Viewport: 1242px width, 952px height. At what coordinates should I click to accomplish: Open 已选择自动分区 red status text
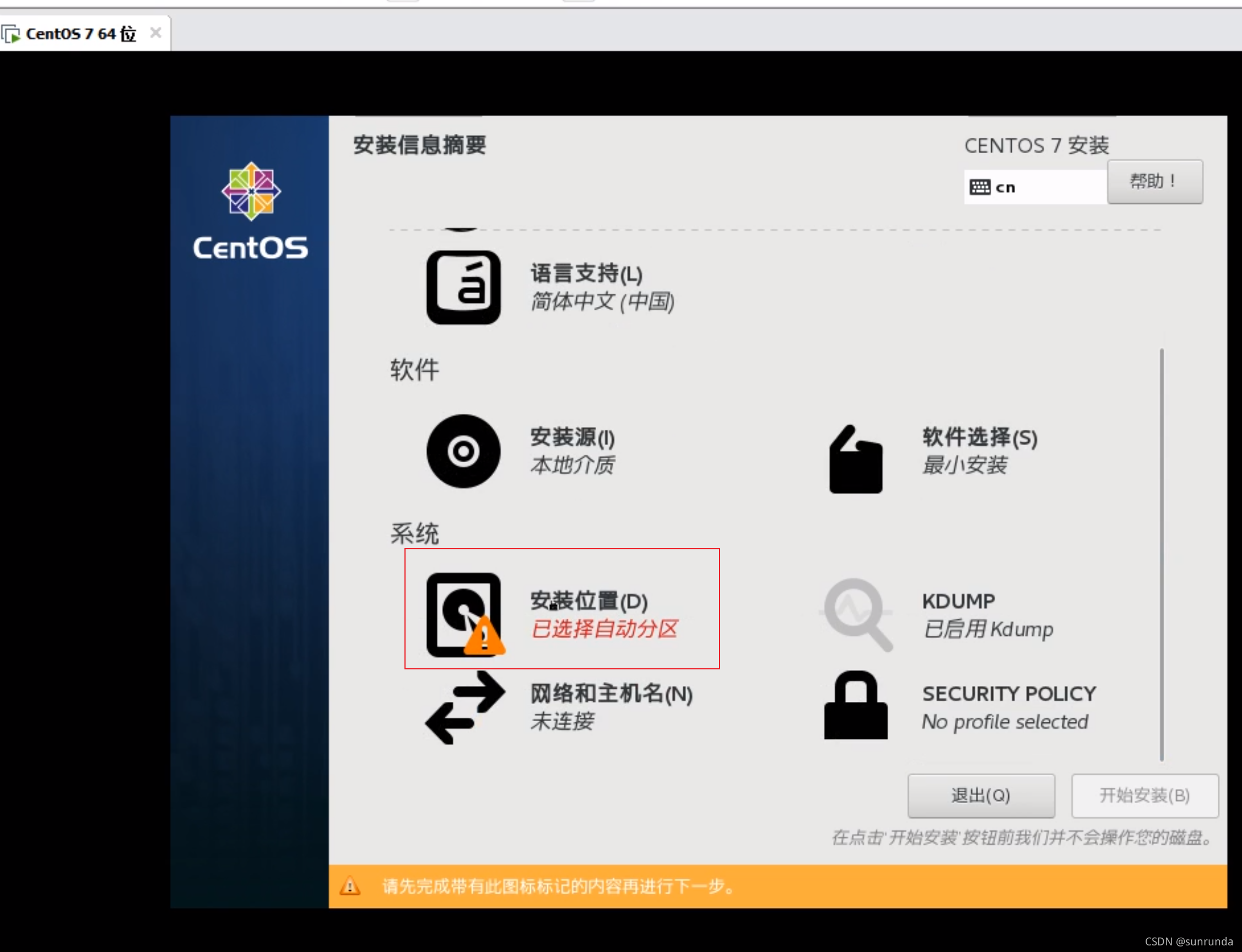[x=604, y=629]
